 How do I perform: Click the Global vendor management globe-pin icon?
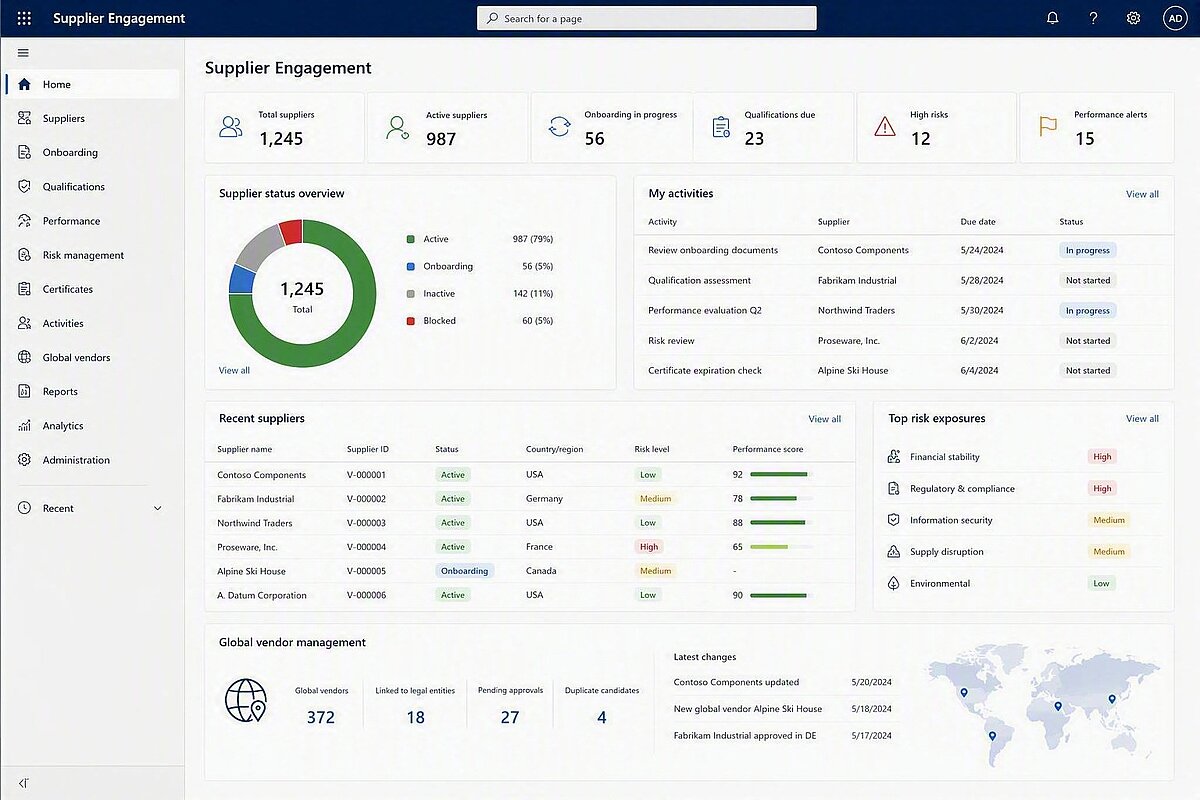[246, 700]
